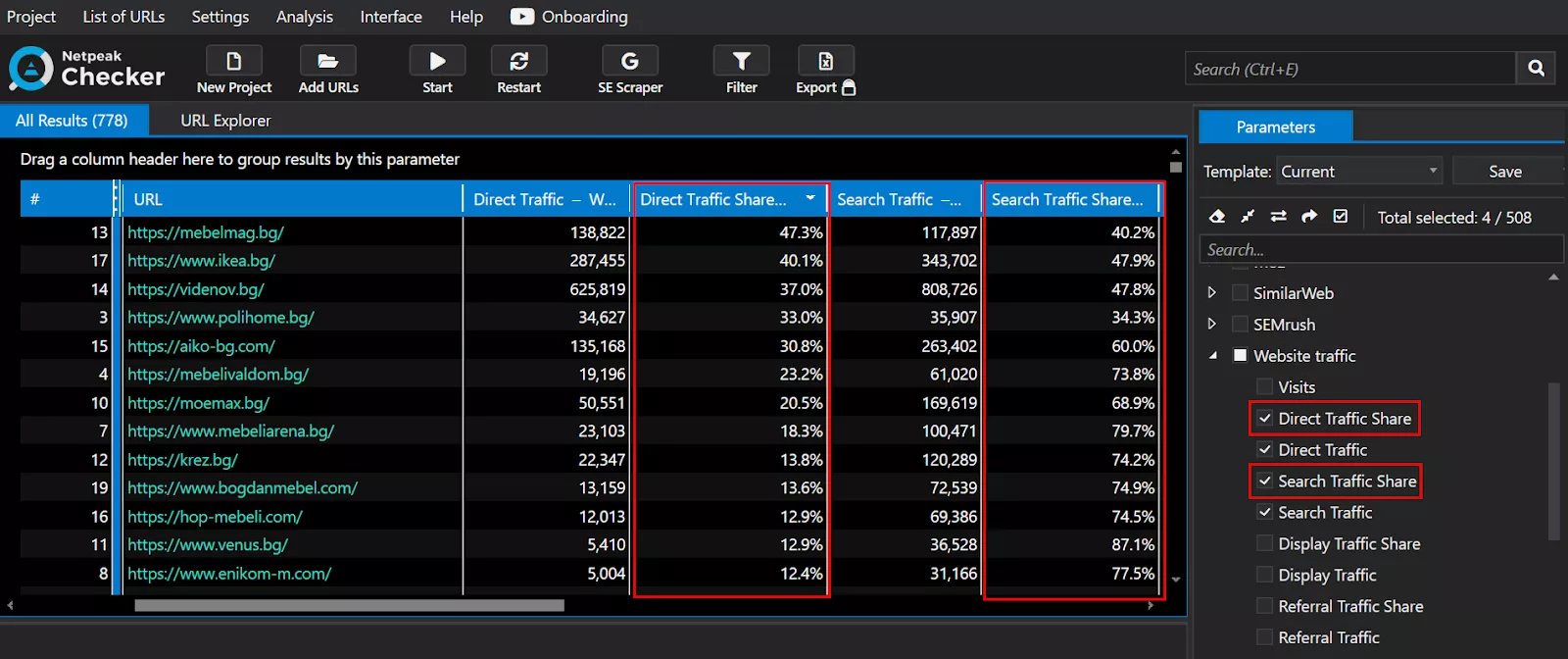The height and width of the screenshot is (659, 1568).
Task: Click the eraser icon in Parameters panel
Action: (1216, 217)
